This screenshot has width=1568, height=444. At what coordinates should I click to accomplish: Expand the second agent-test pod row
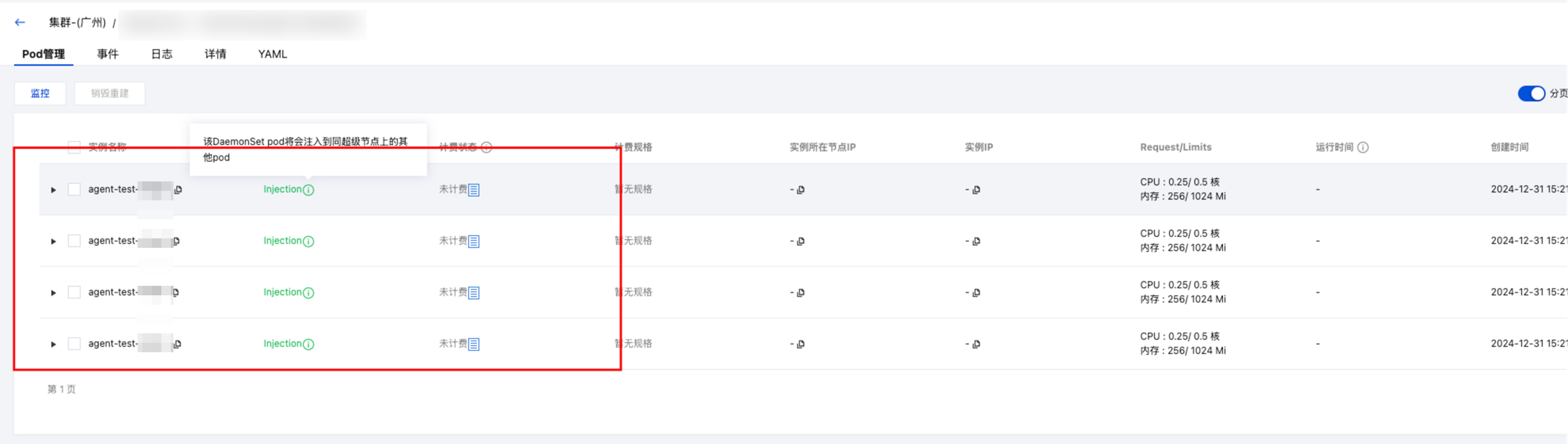point(54,242)
